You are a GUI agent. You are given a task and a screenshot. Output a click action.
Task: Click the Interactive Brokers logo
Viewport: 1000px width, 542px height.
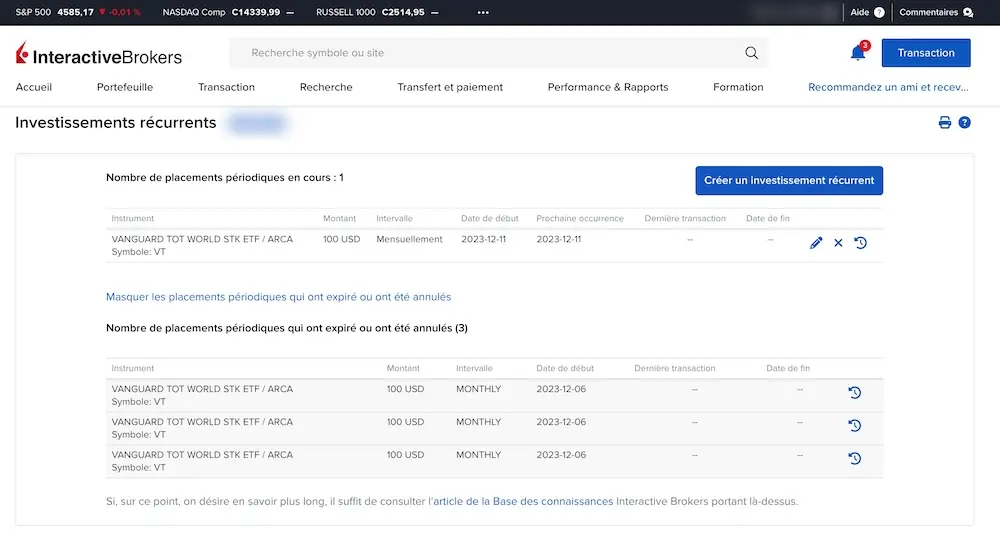click(99, 55)
